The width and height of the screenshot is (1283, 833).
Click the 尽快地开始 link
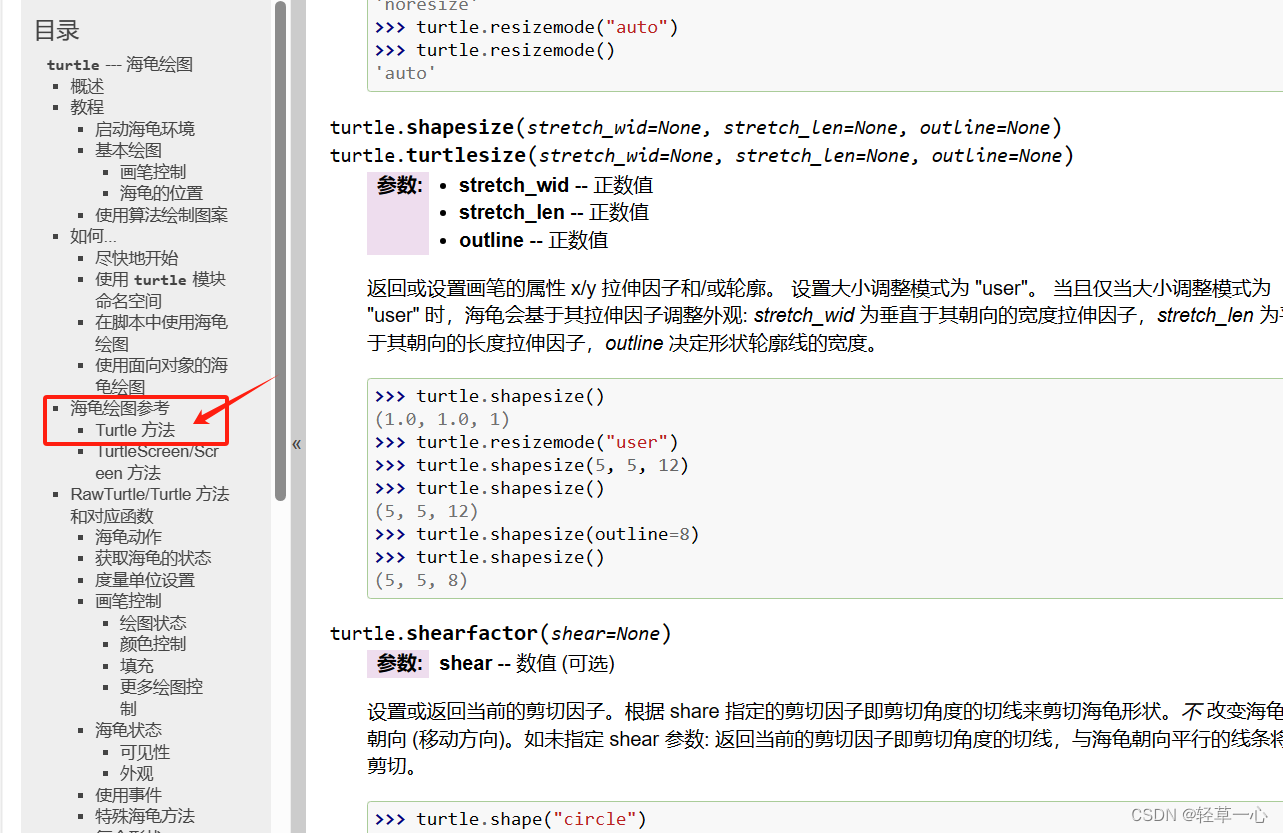(136, 258)
